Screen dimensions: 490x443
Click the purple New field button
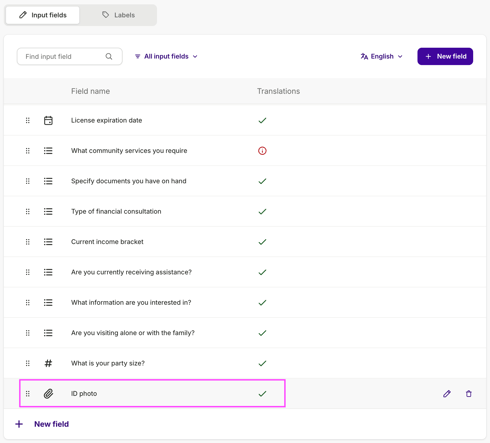point(445,56)
